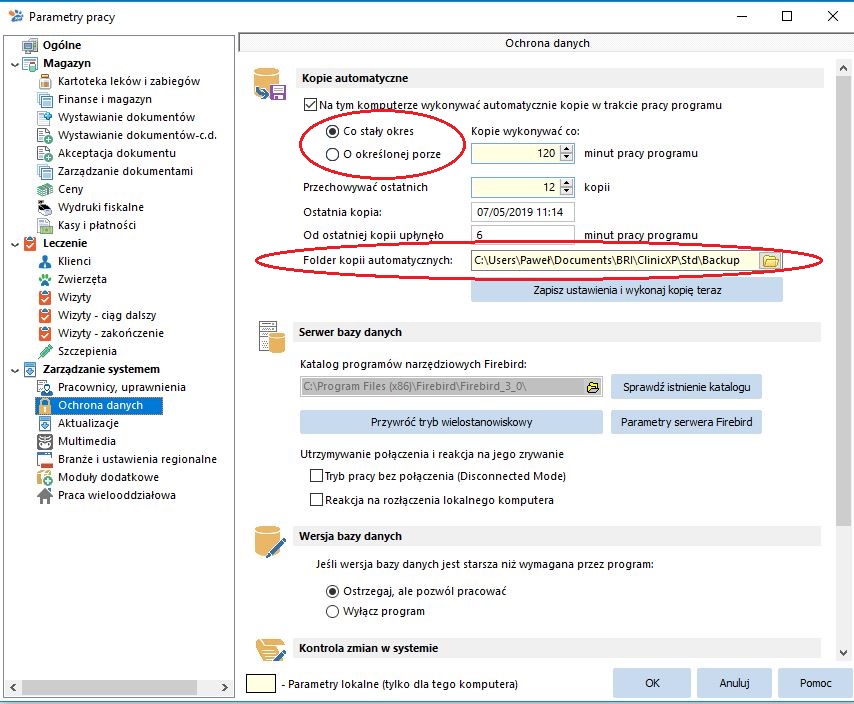Click 'Zapisz ustawienia i wykonaj kopię teraz'
854x704 pixels.
(x=627, y=290)
